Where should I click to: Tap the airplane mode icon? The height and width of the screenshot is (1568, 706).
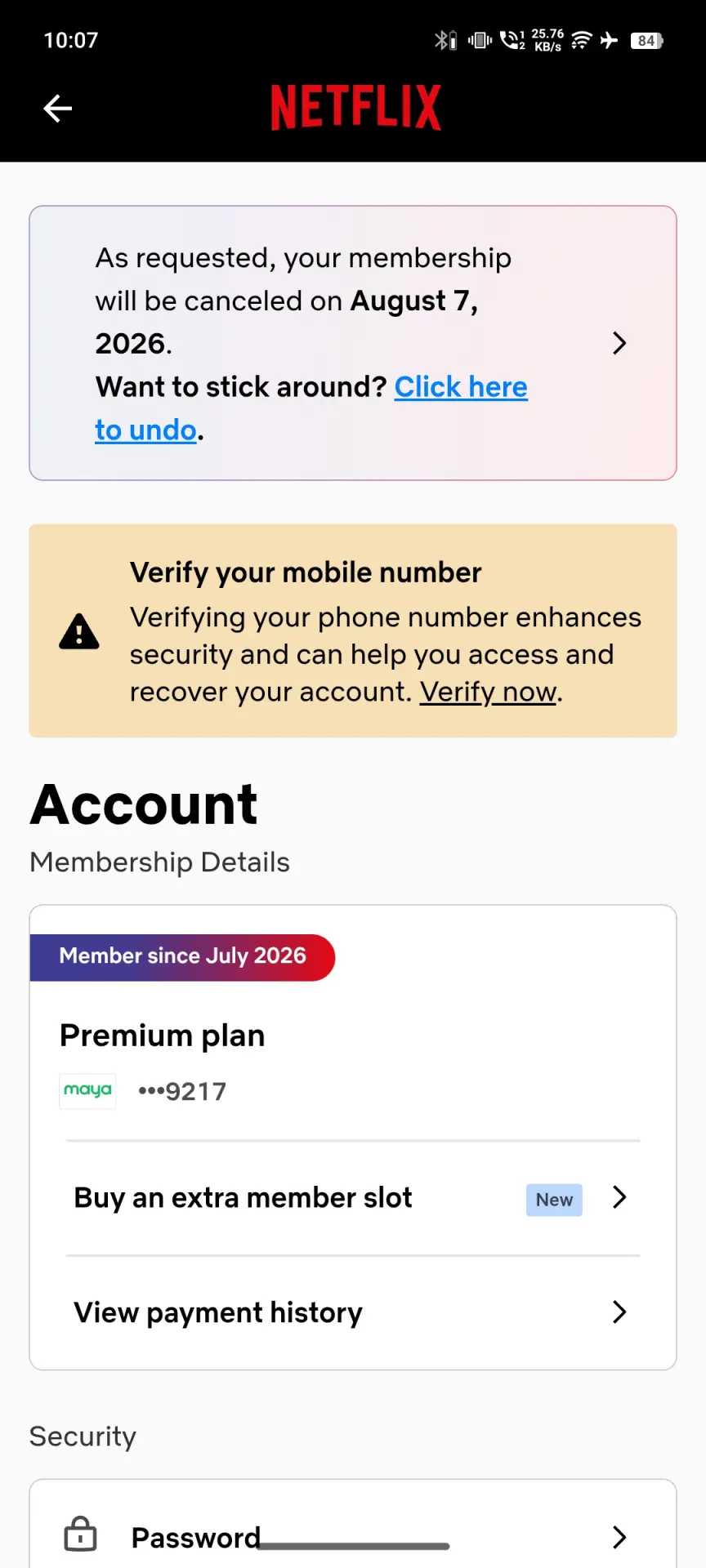point(609,40)
